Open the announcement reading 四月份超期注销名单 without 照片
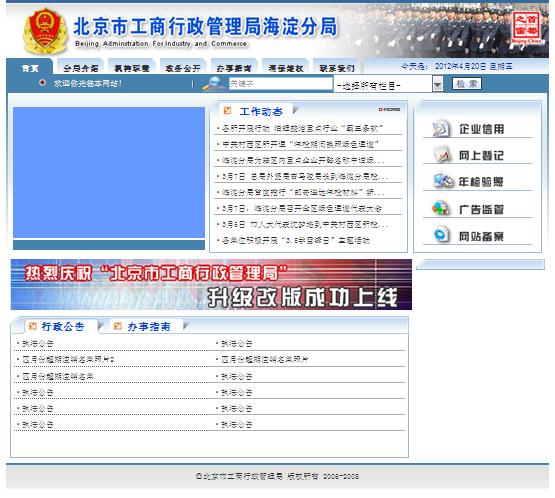 click(x=58, y=376)
